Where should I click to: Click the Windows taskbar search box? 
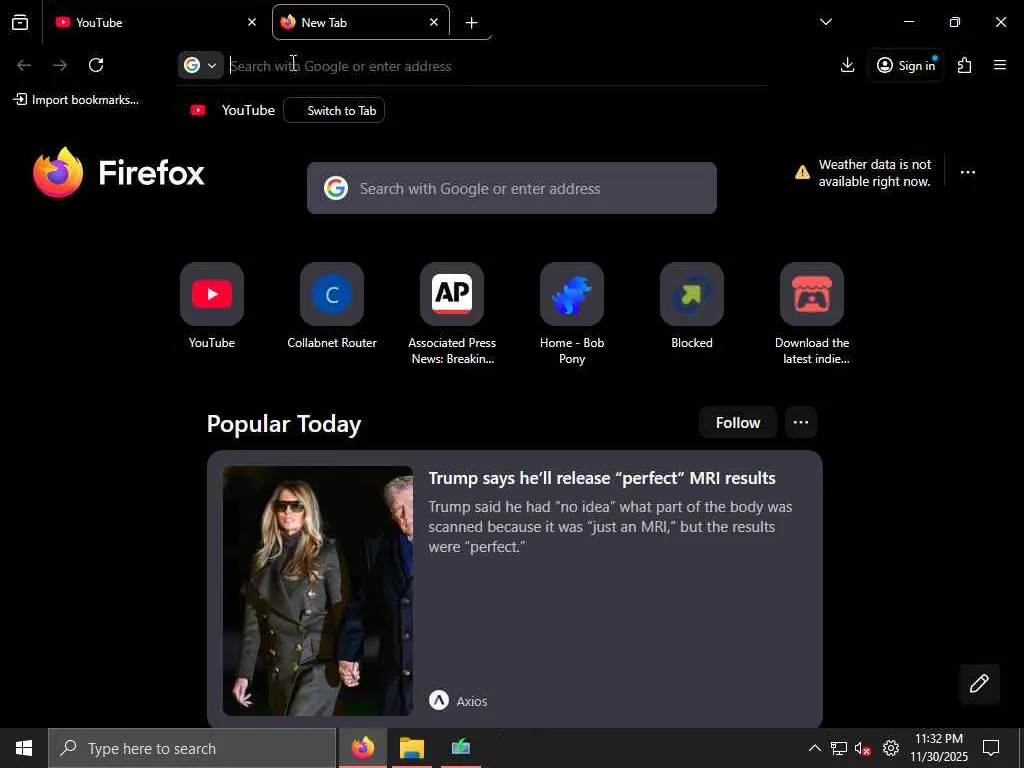[x=192, y=748]
